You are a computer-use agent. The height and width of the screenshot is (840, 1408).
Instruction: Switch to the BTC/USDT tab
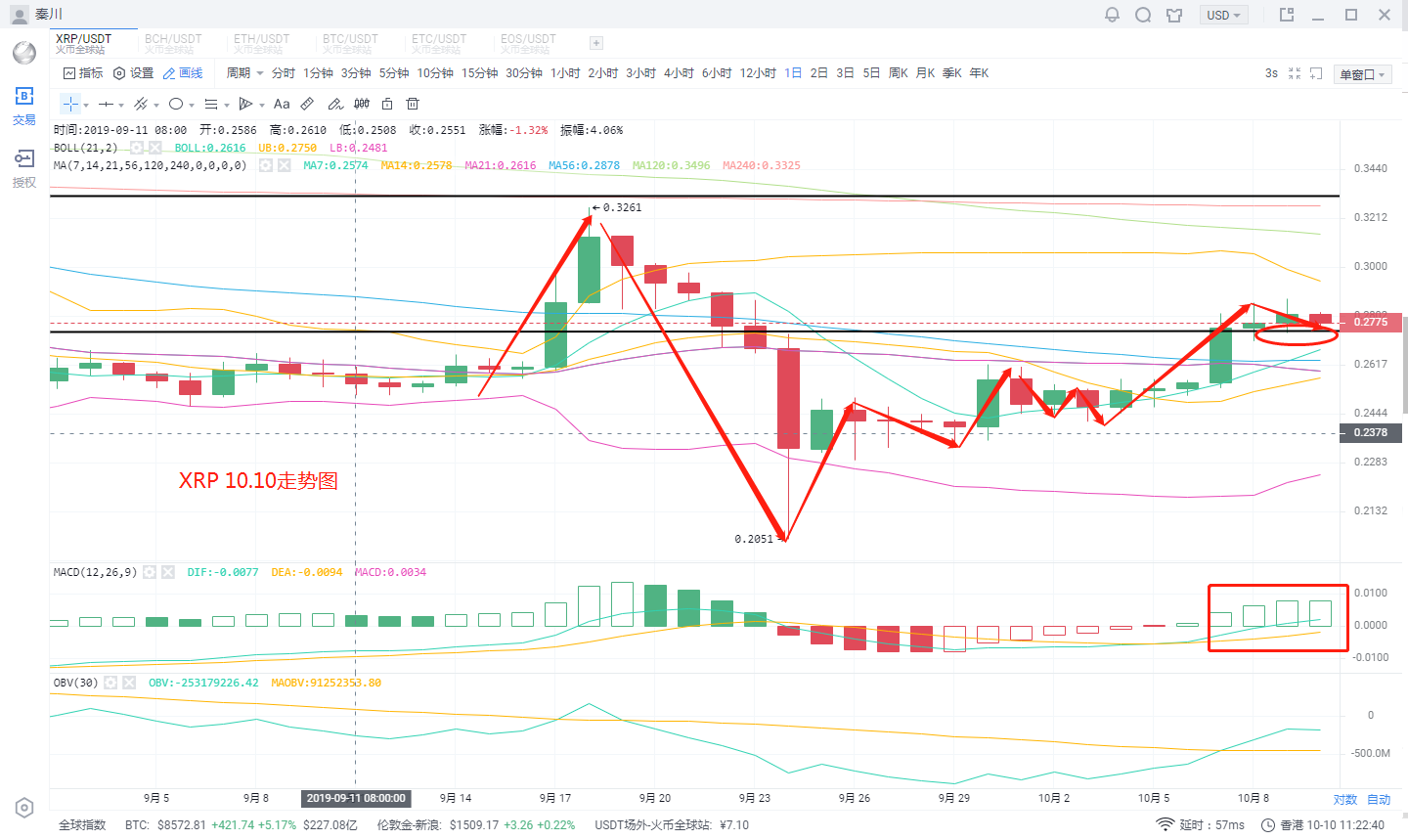click(x=351, y=43)
